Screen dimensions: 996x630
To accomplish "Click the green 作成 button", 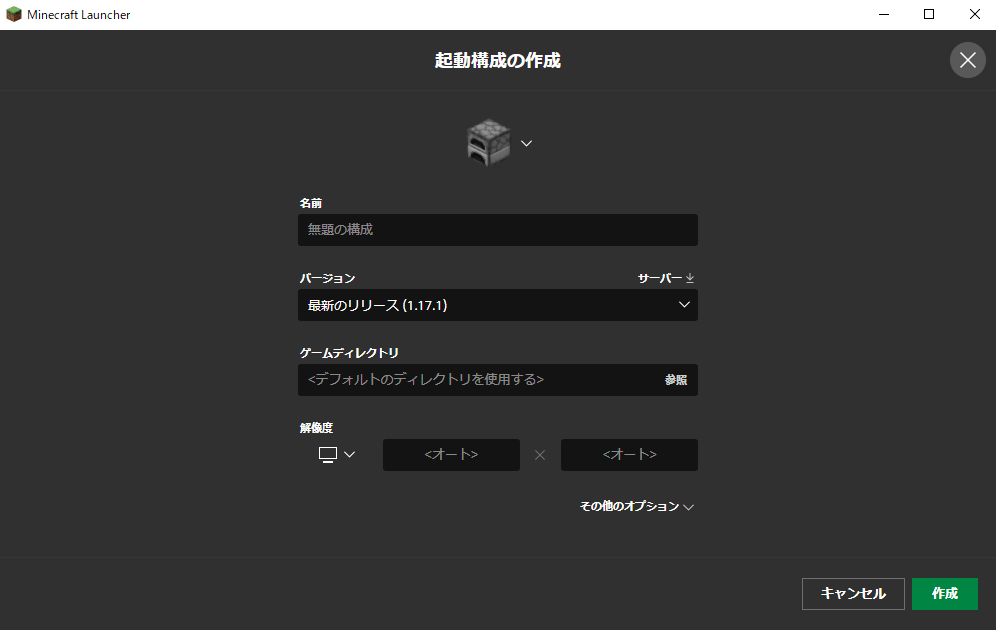I will pos(944,593).
